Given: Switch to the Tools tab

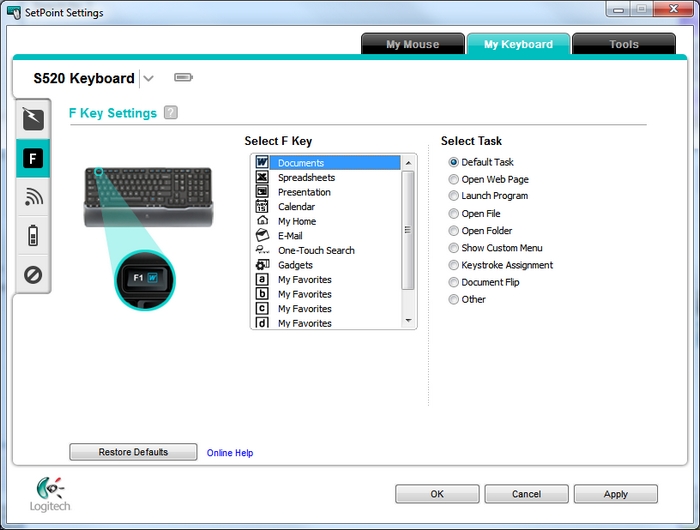Looking at the screenshot, I should [624, 44].
